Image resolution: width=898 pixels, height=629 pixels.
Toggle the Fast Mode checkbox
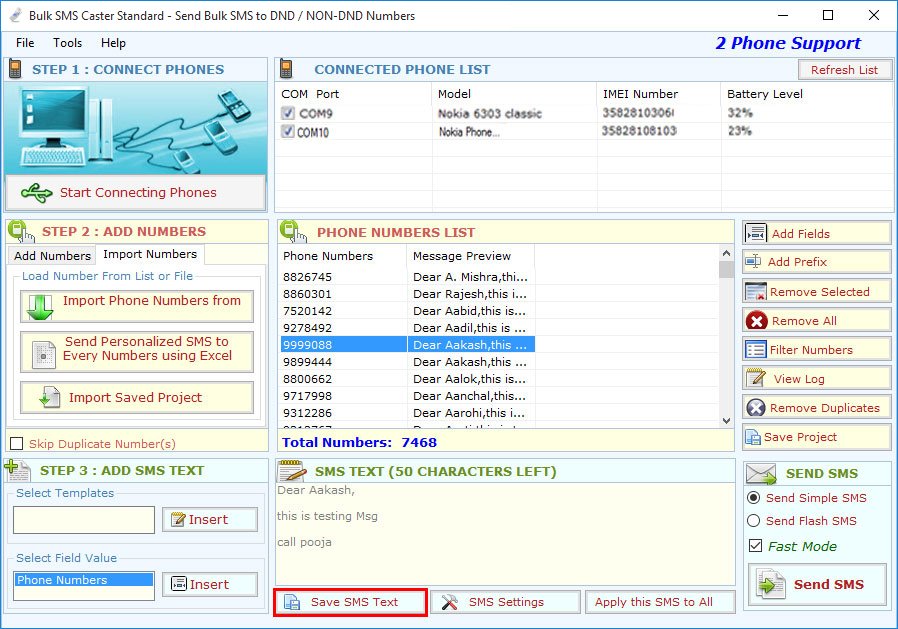(755, 546)
